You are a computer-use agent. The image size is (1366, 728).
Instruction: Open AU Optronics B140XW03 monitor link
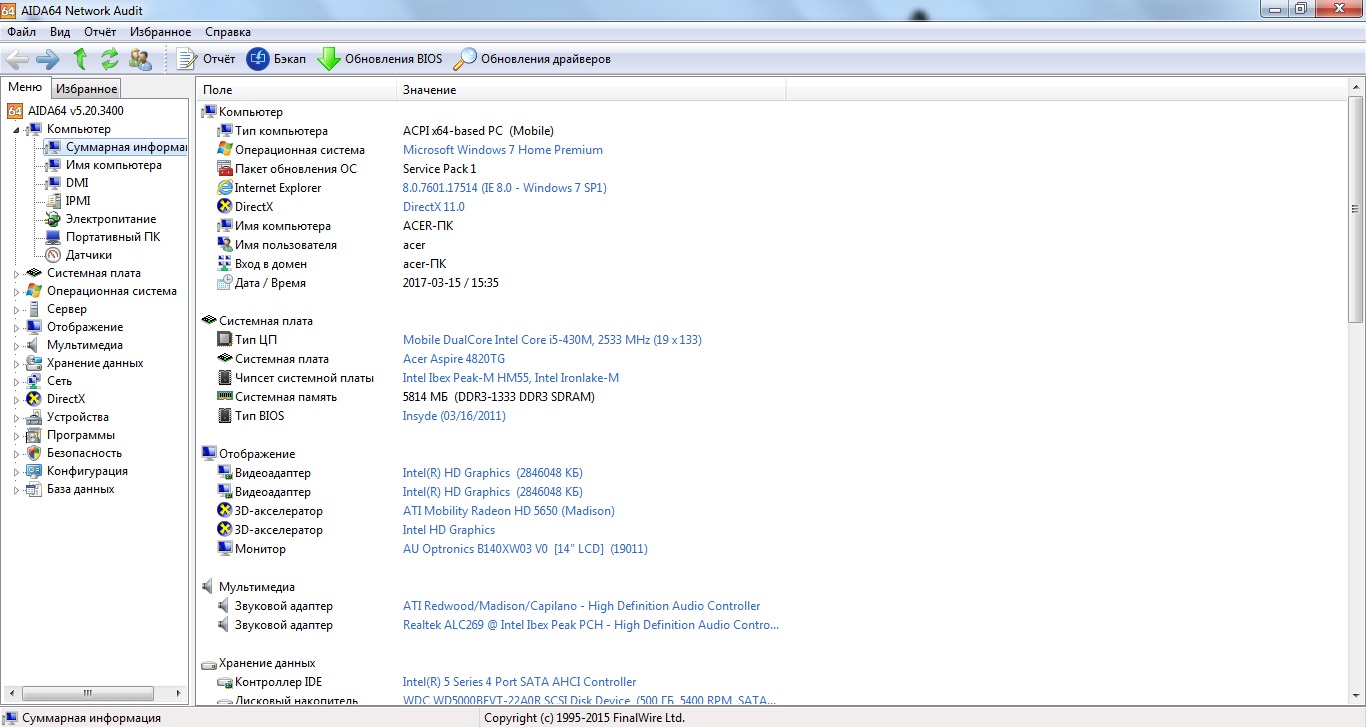pos(525,549)
